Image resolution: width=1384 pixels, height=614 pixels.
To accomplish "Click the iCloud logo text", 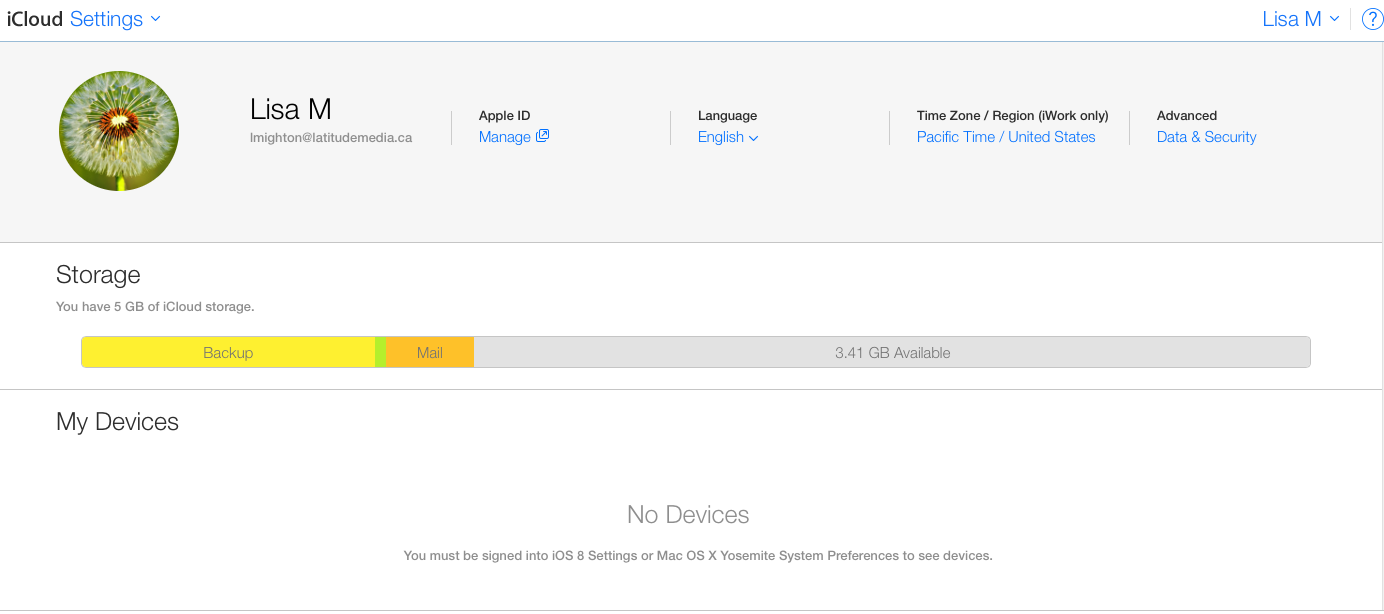I will [x=35, y=19].
